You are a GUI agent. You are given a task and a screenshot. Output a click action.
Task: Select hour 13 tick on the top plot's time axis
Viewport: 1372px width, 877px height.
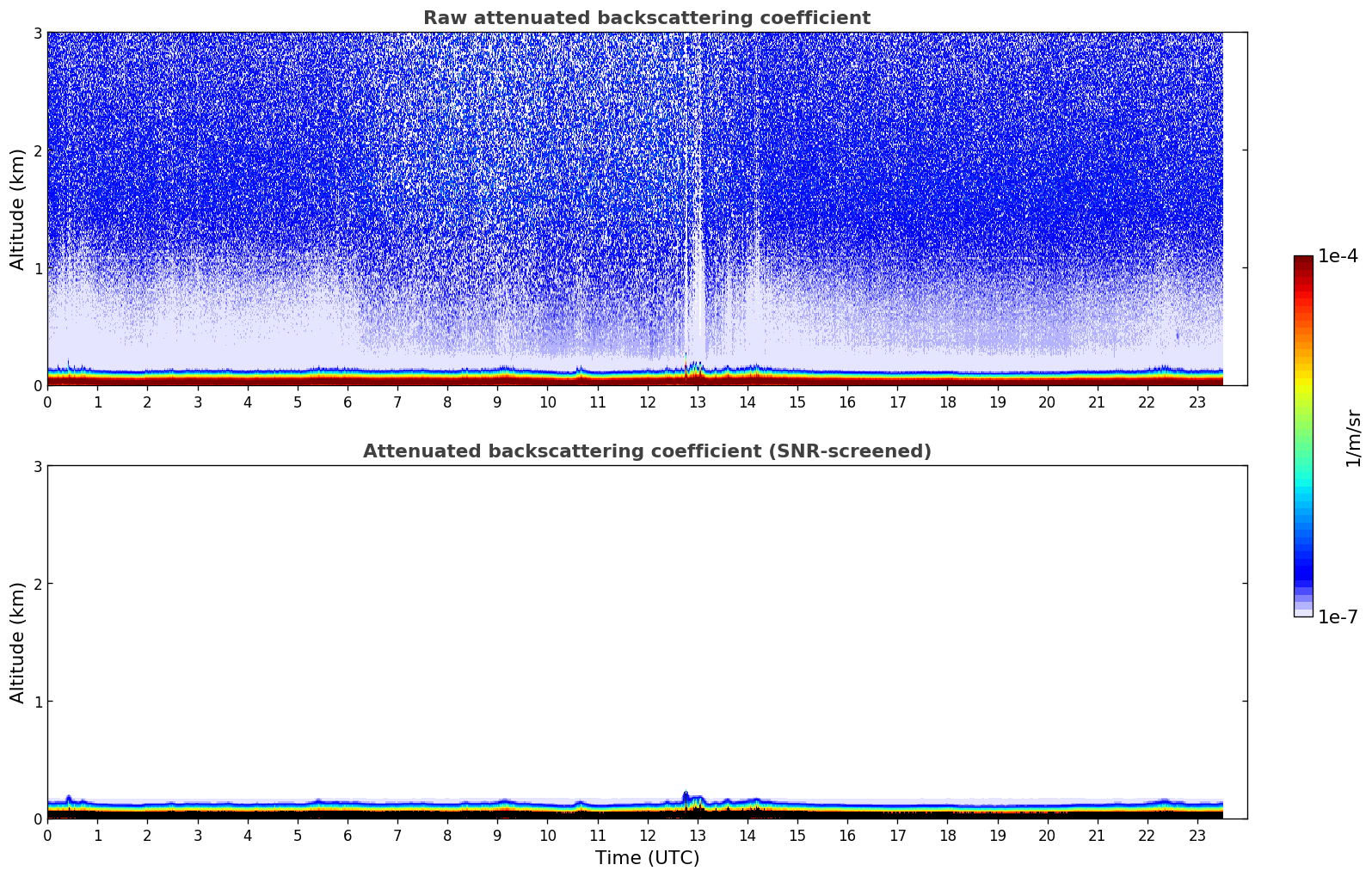click(x=698, y=402)
